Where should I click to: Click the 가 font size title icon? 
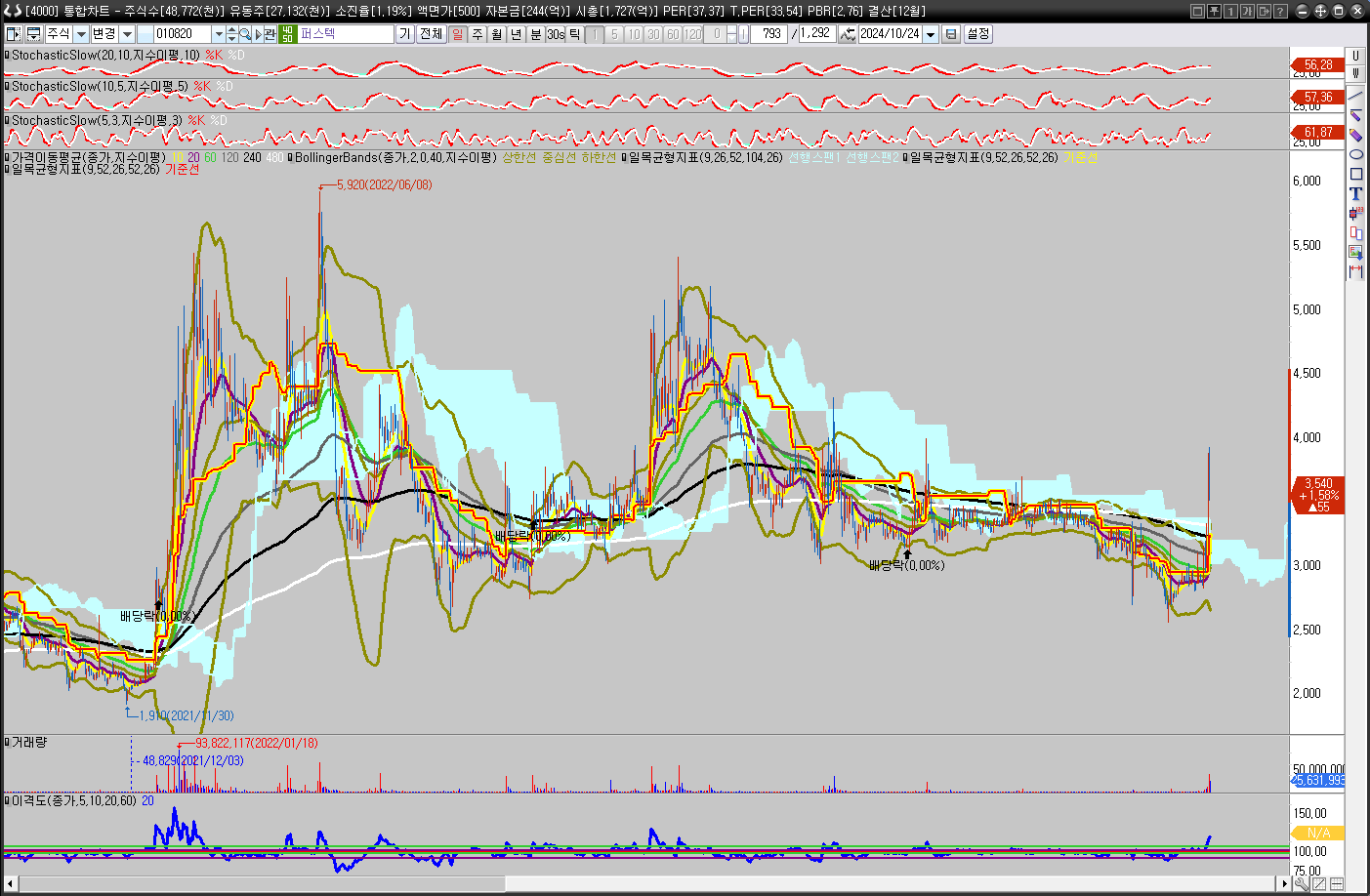click(1247, 11)
